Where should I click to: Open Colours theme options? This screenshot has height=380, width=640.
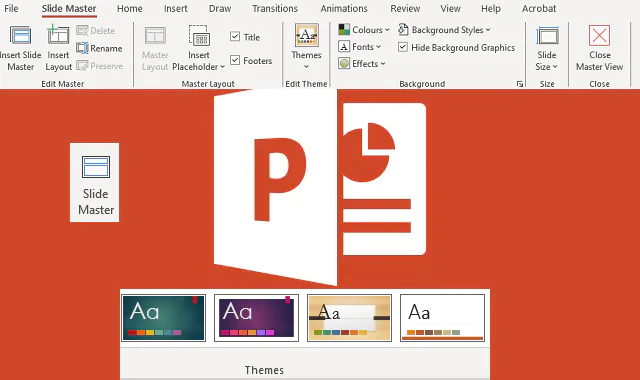(364, 30)
